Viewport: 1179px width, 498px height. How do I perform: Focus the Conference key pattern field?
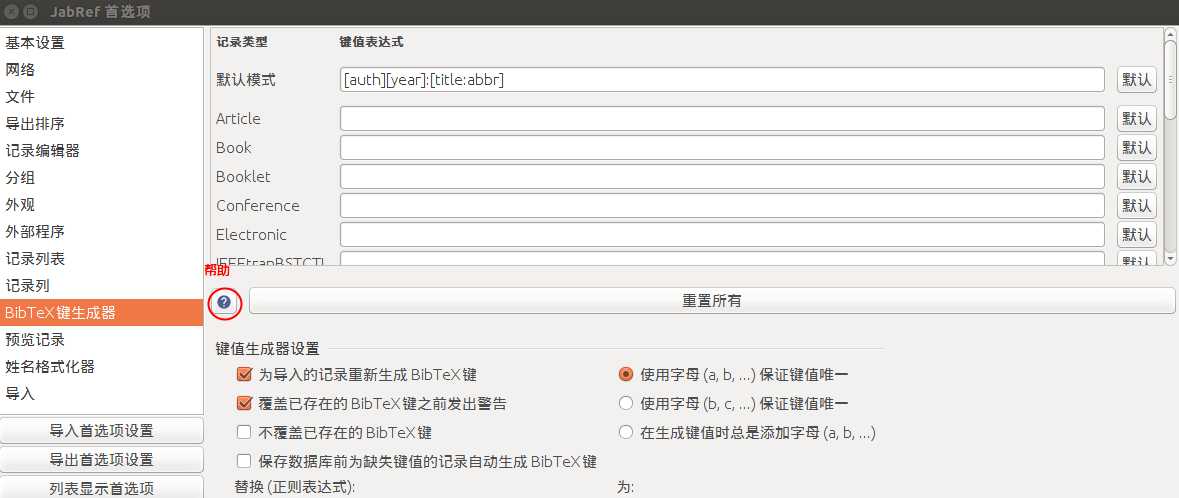(722, 205)
